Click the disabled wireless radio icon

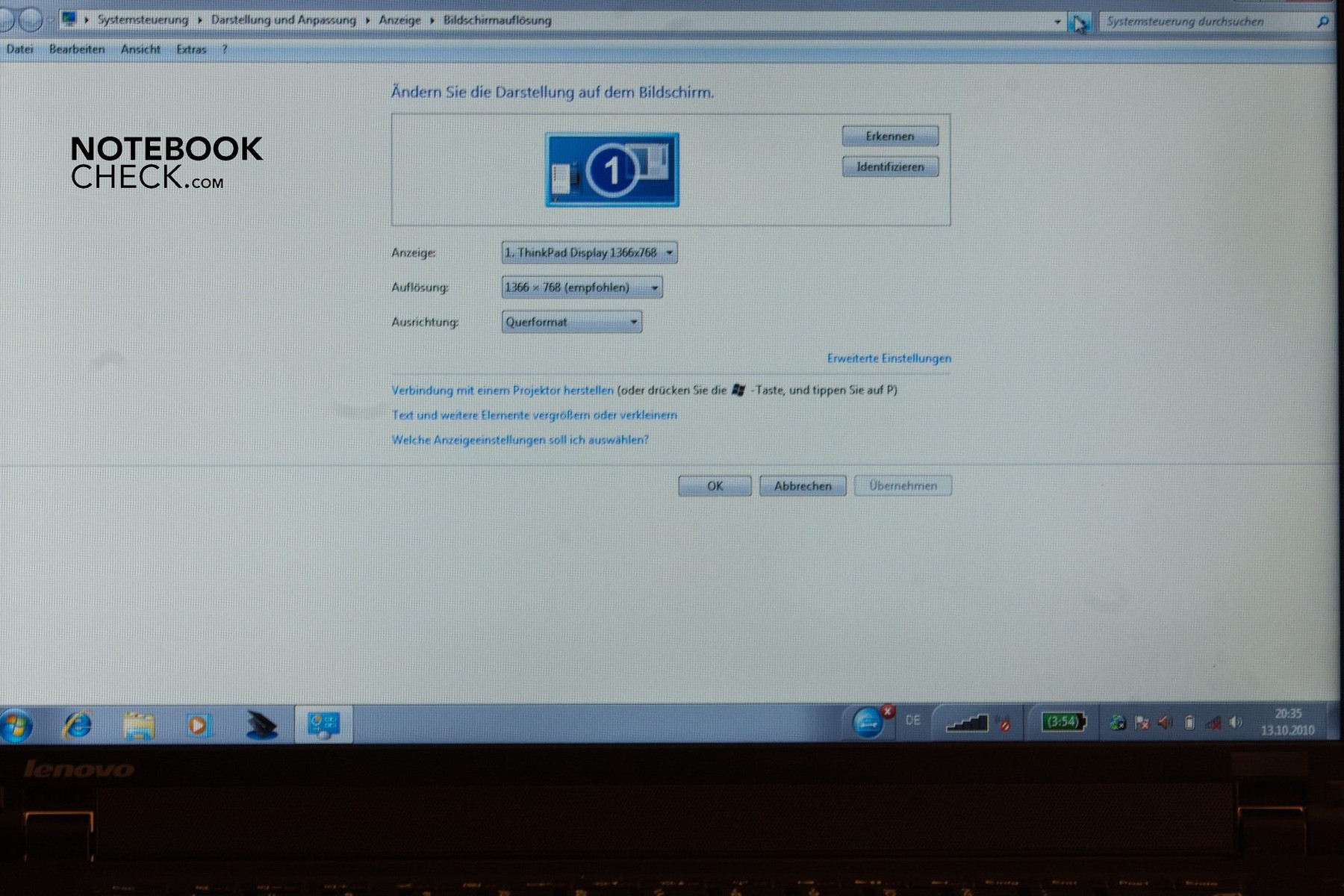pyautogui.click(x=1005, y=723)
